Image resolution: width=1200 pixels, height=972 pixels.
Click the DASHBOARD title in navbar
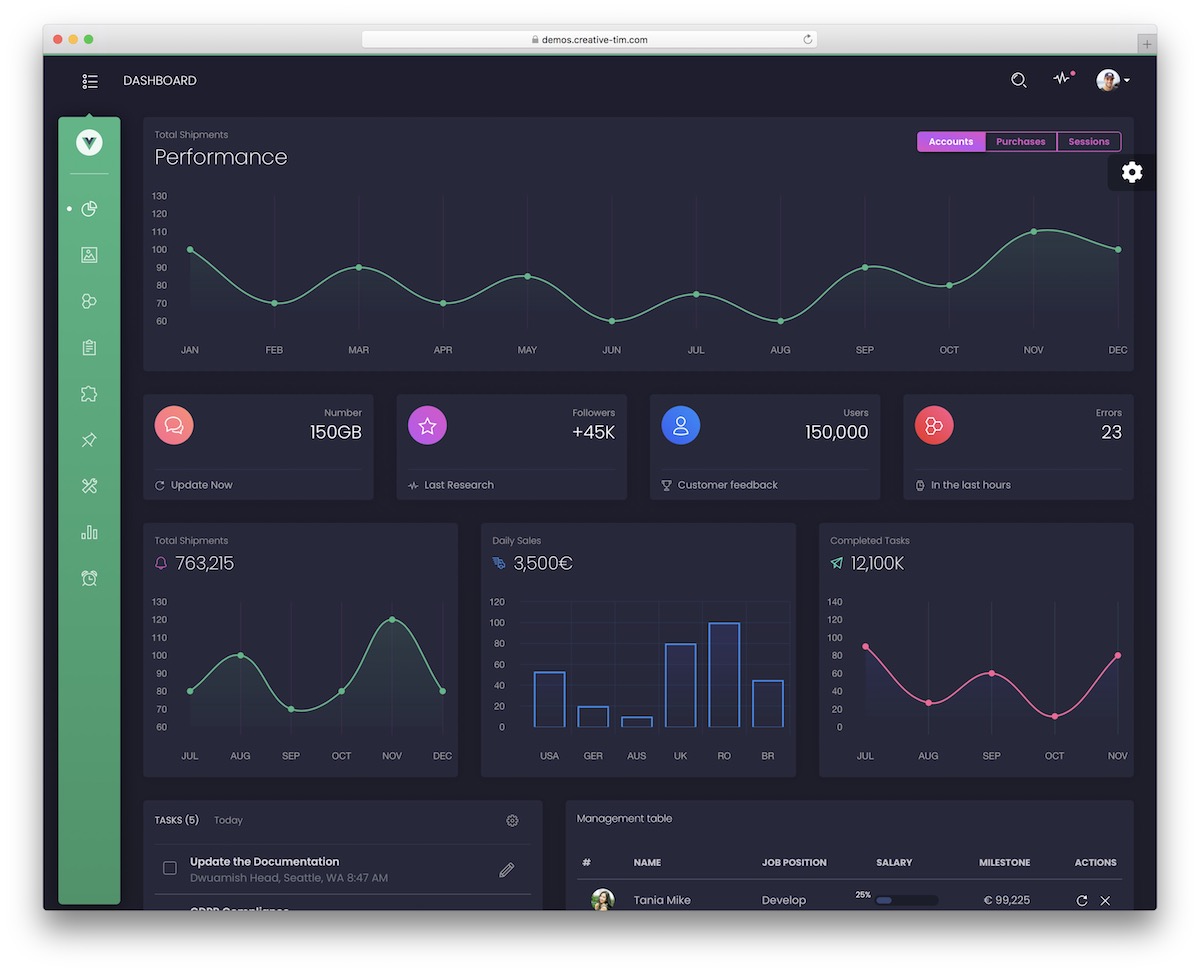point(160,81)
